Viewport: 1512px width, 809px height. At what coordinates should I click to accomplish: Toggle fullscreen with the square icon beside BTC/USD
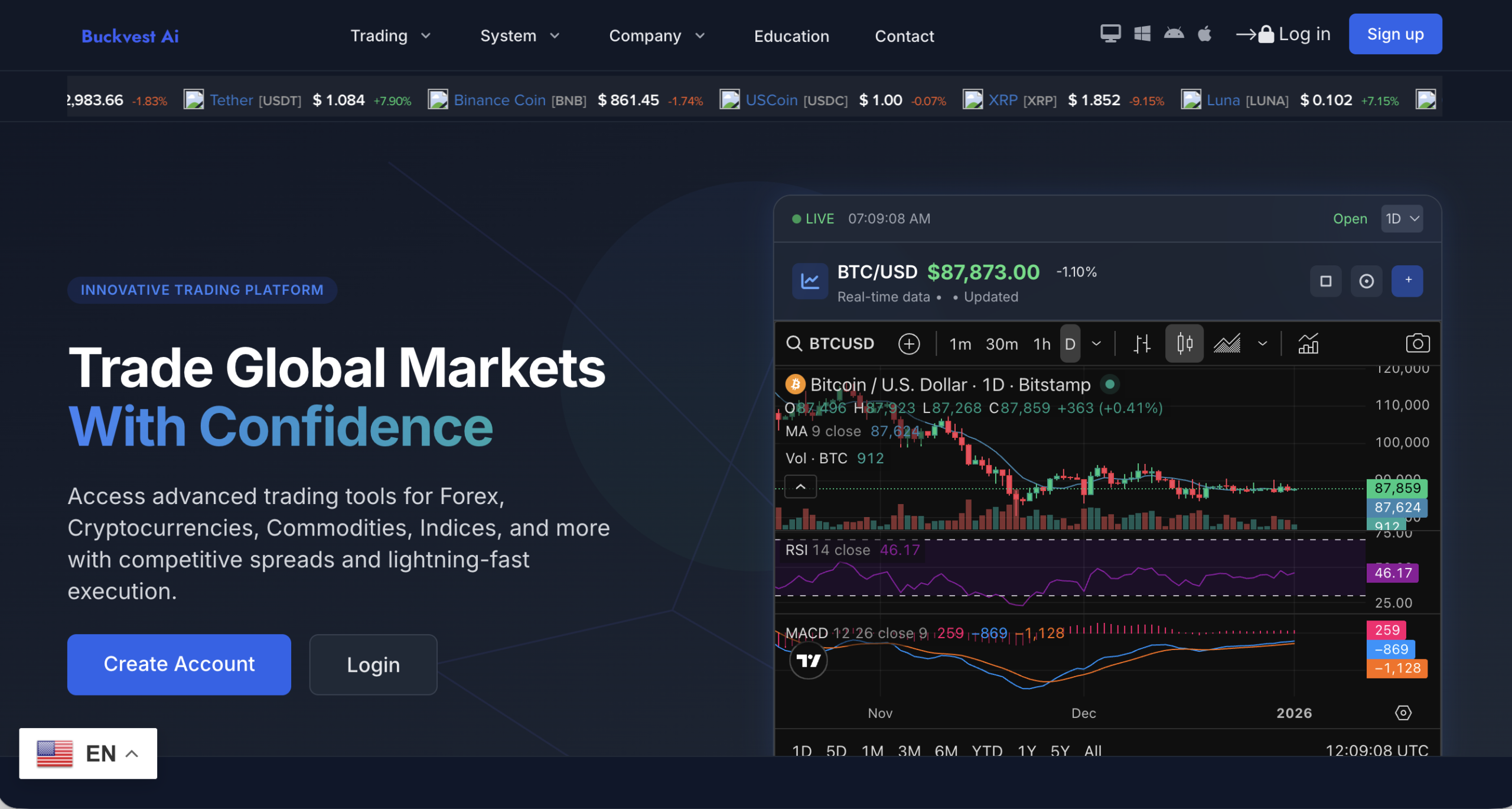coord(1326,281)
